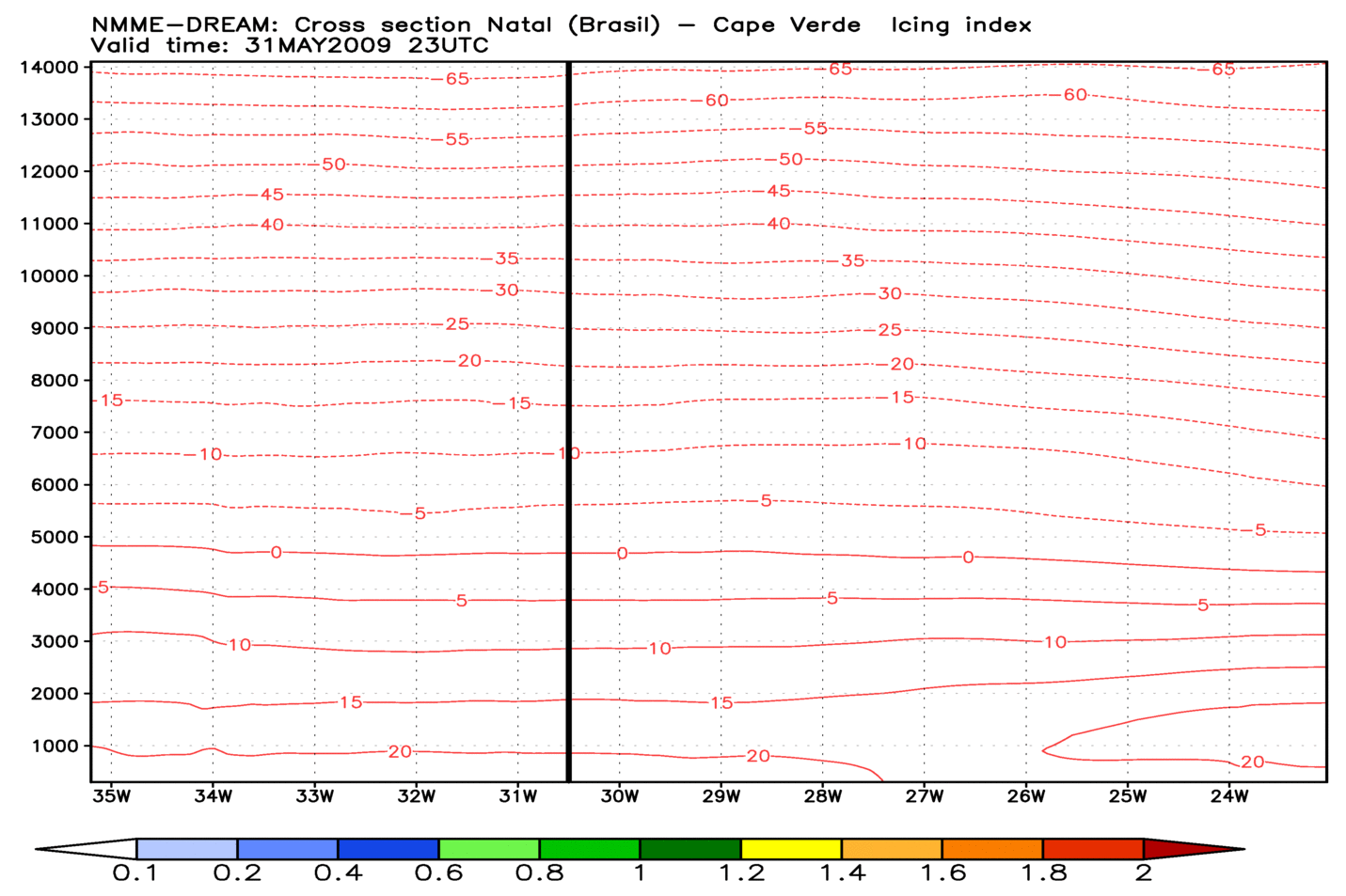Click the 1.2 colorbar value label

coord(741,873)
